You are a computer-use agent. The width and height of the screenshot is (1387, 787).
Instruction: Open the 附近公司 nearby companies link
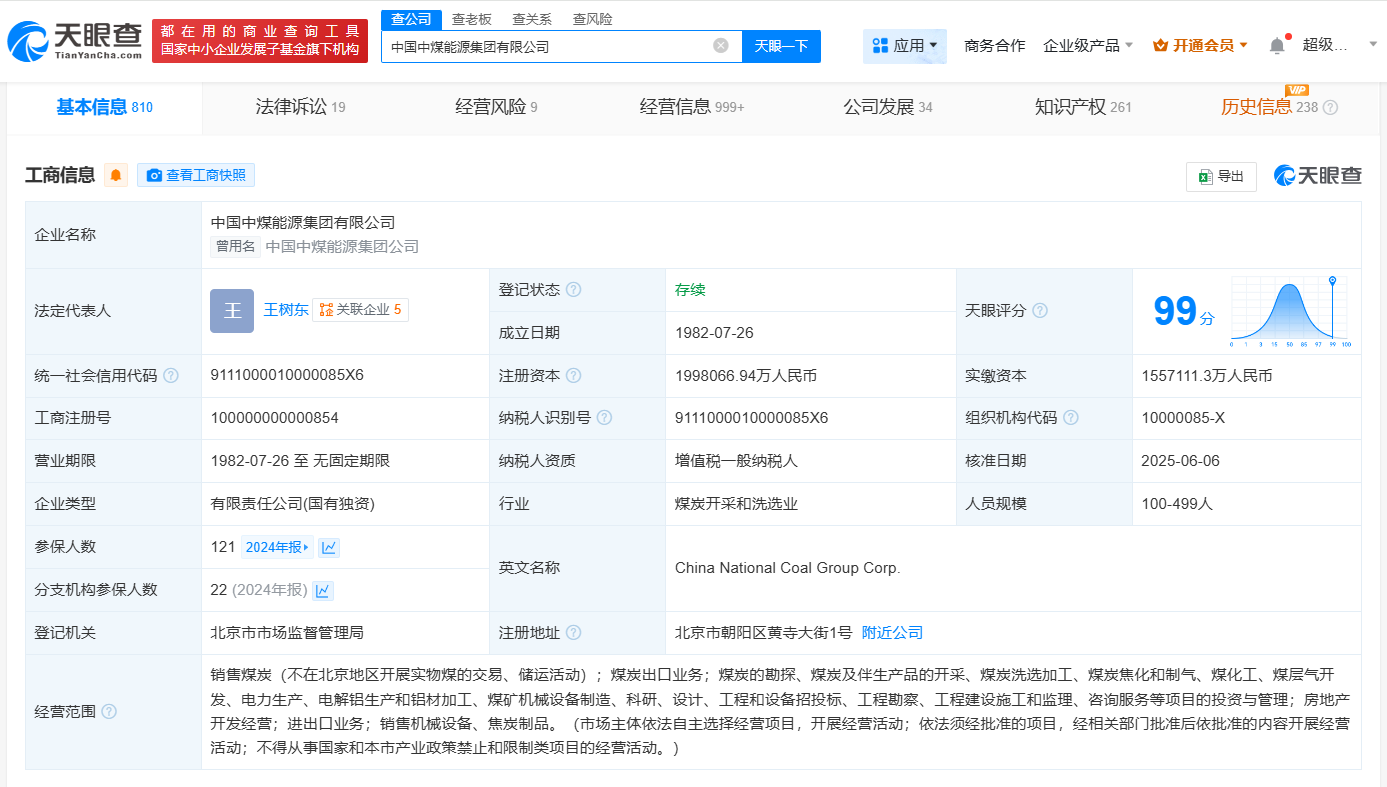[892, 633]
